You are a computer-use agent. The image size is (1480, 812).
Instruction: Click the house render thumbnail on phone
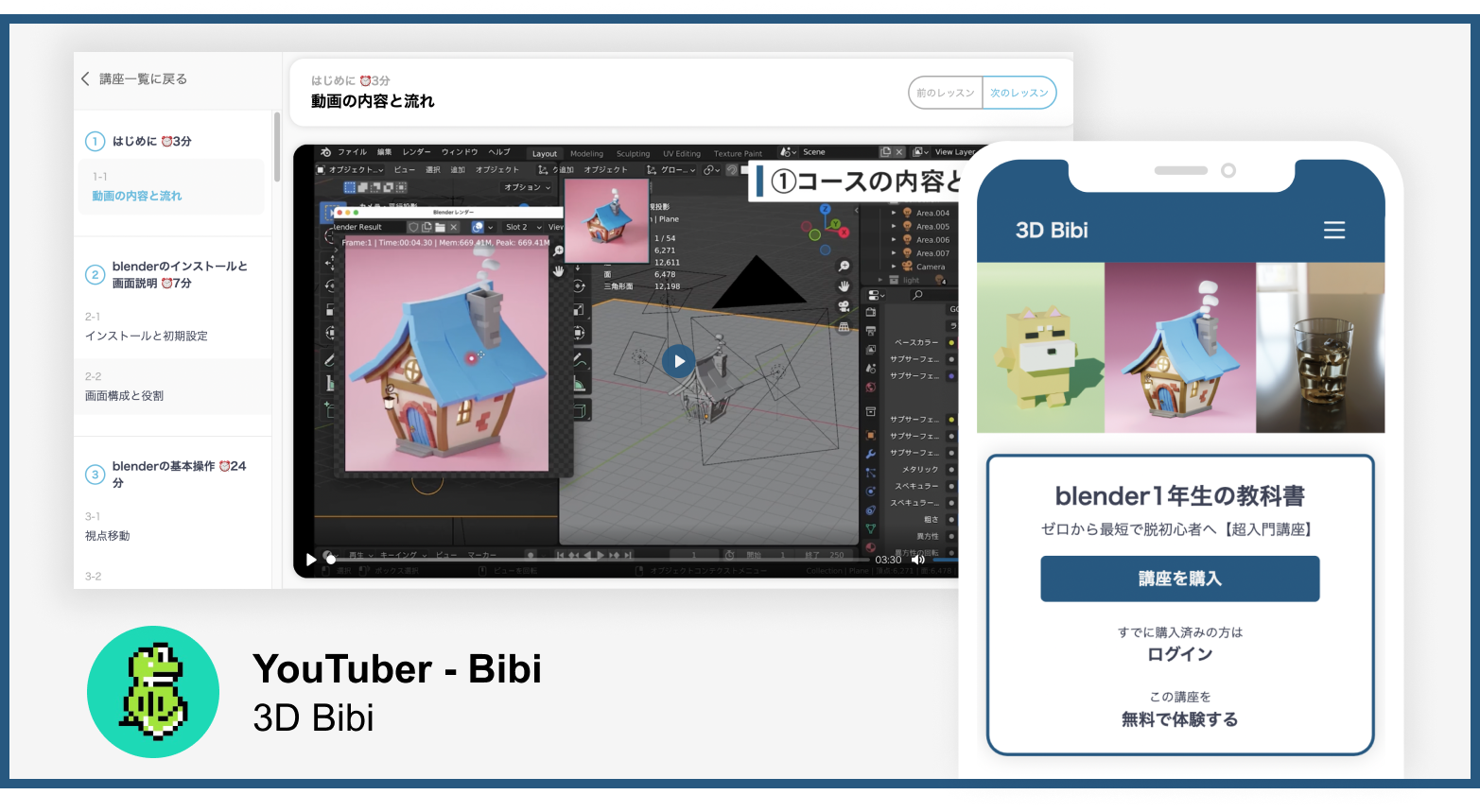(1180, 348)
